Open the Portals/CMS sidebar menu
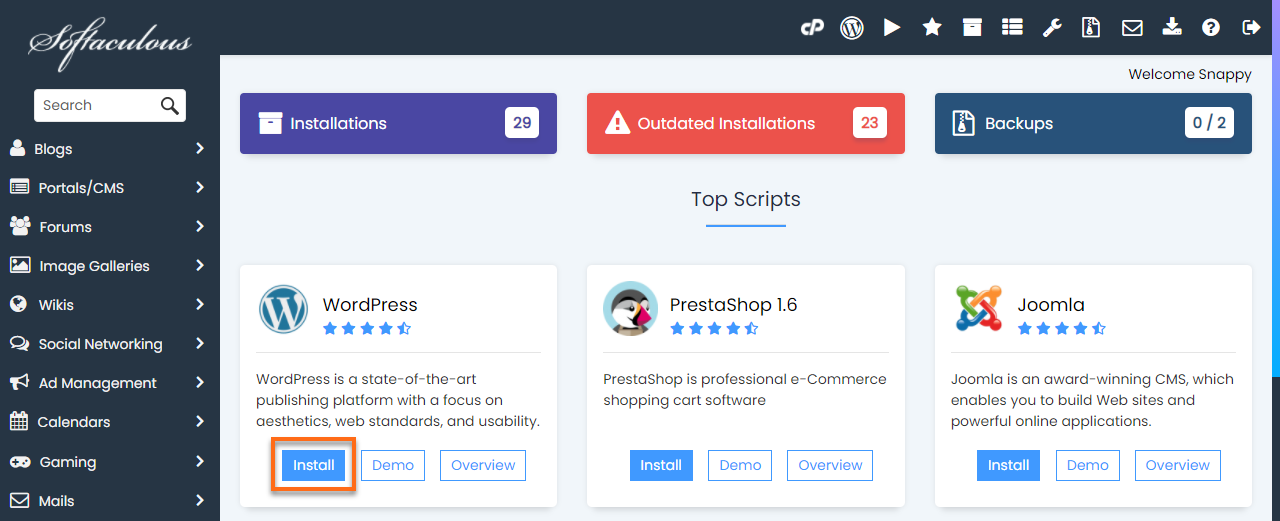The image size is (1280, 521). click(x=81, y=188)
